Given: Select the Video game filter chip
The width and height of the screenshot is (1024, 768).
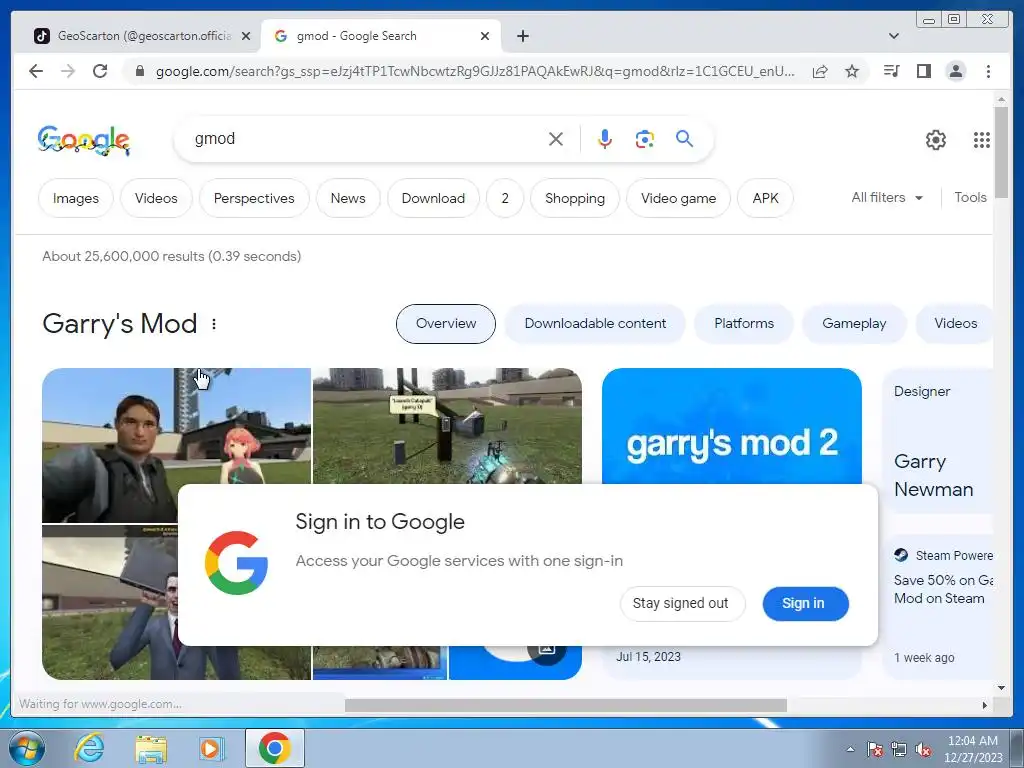Looking at the screenshot, I should [679, 198].
